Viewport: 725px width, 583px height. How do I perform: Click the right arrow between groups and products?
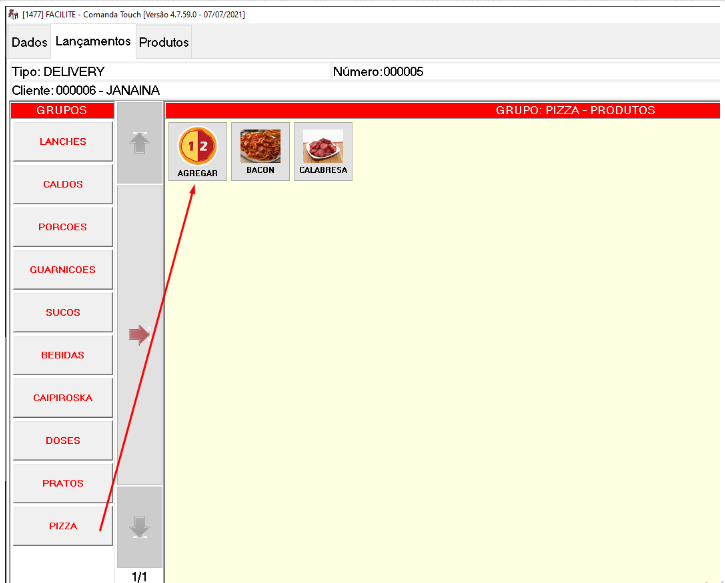(x=140, y=335)
